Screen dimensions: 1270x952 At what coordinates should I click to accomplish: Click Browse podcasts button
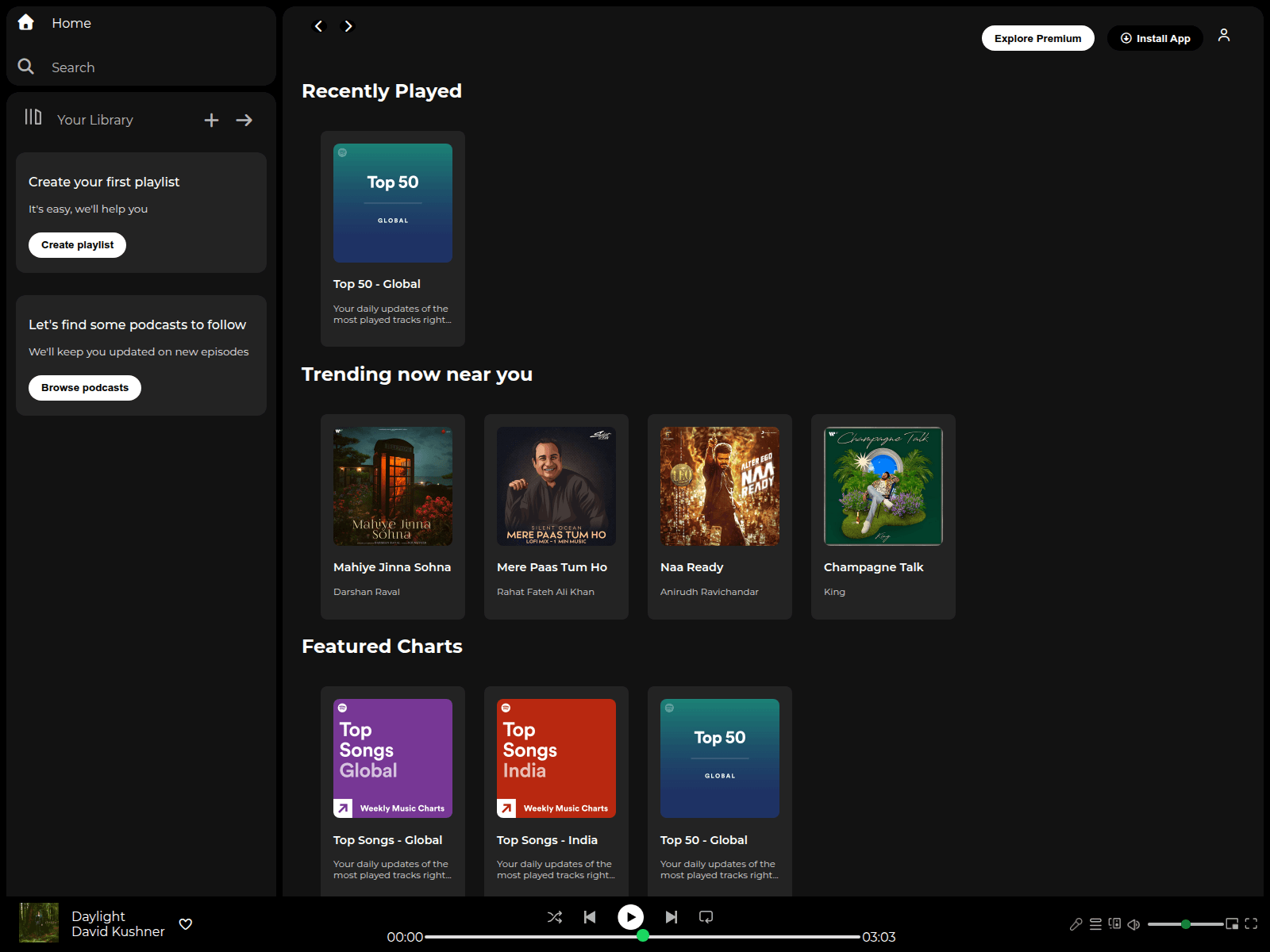tap(85, 388)
